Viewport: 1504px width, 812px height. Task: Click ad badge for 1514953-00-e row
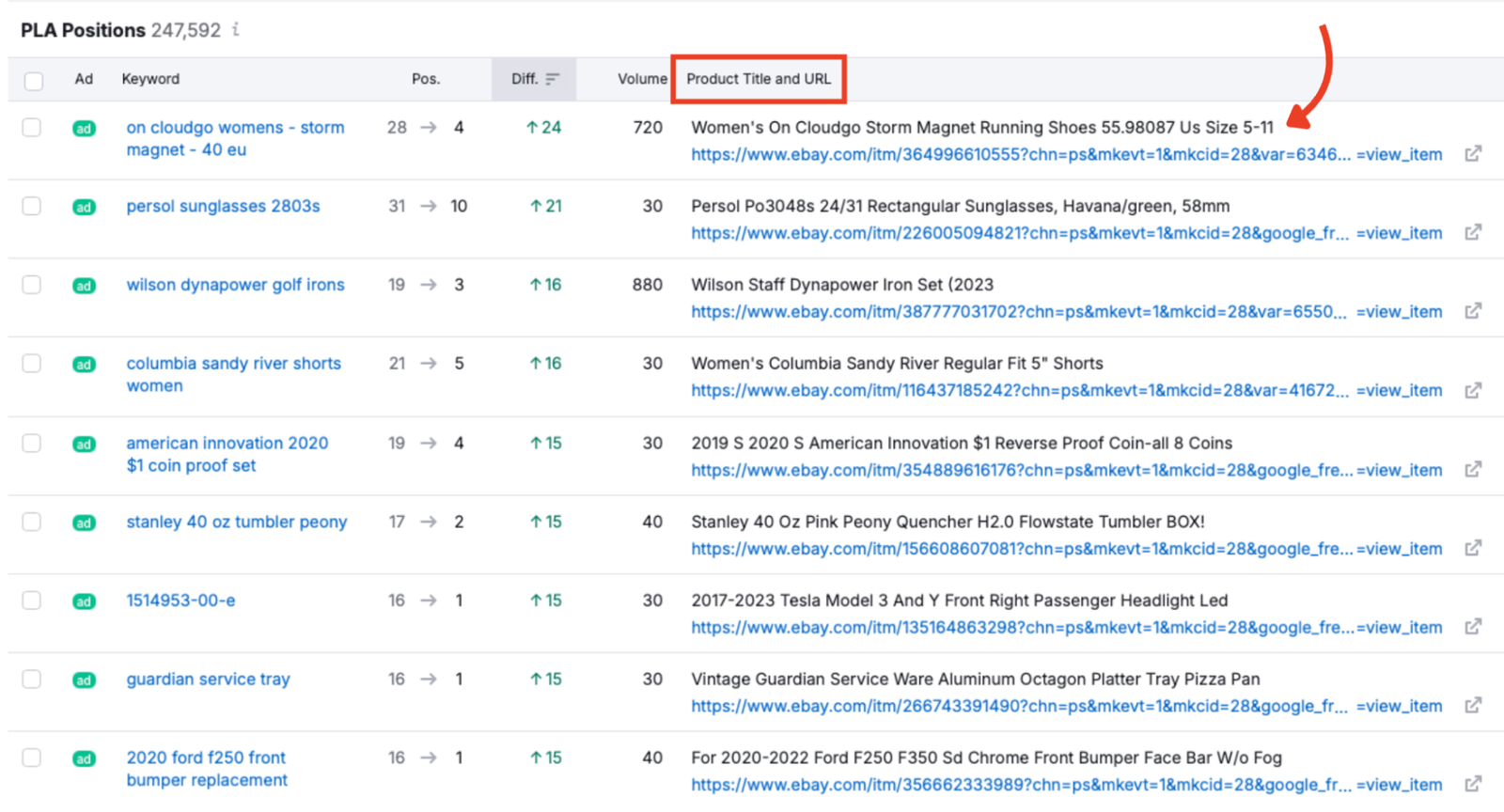click(84, 601)
